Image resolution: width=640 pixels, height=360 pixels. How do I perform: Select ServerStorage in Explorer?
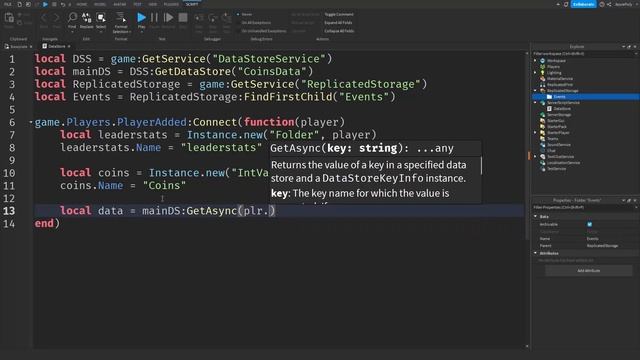[558, 115]
